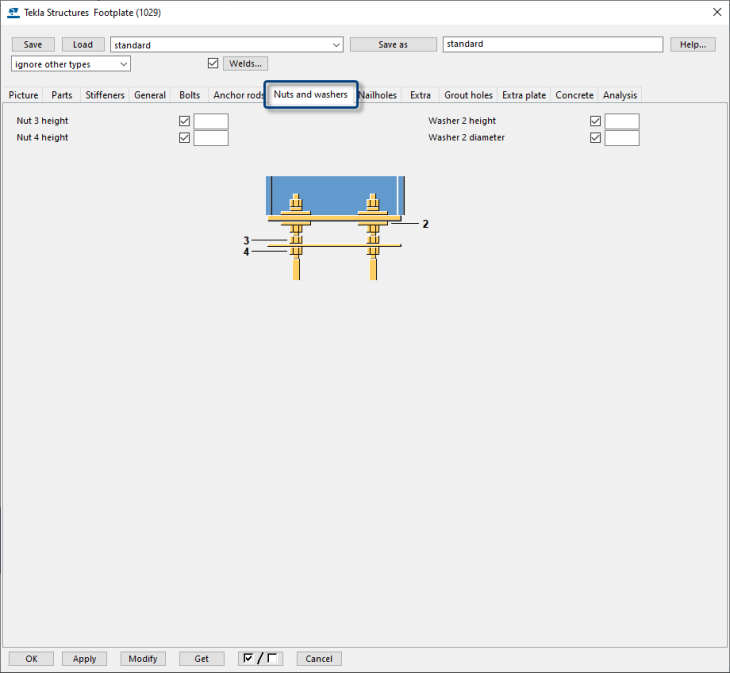730x673 pixels.
Task: Click the Save as name text field
Action: [552, 45]
